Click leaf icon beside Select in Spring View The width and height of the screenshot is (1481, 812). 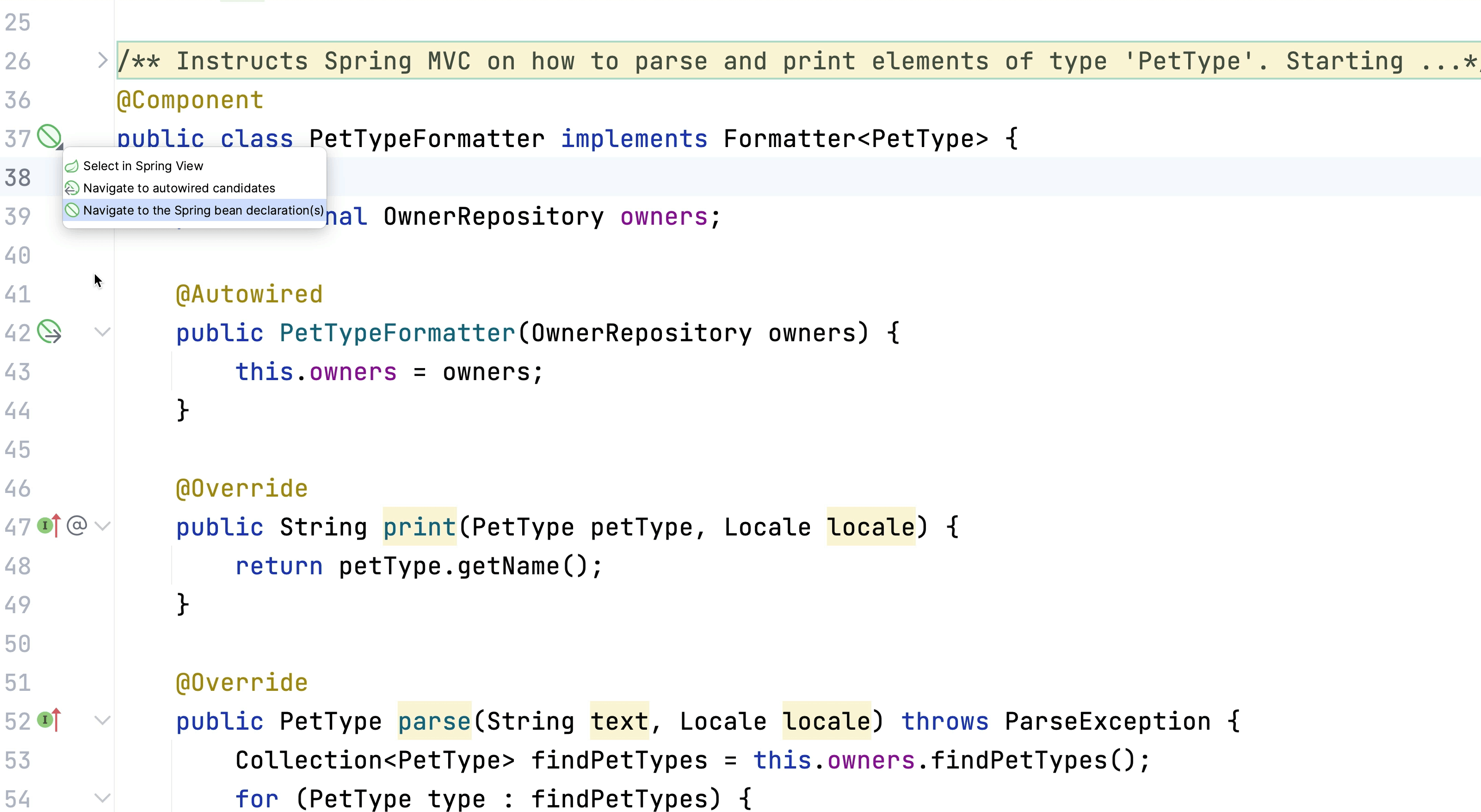(x=72, y=166)
